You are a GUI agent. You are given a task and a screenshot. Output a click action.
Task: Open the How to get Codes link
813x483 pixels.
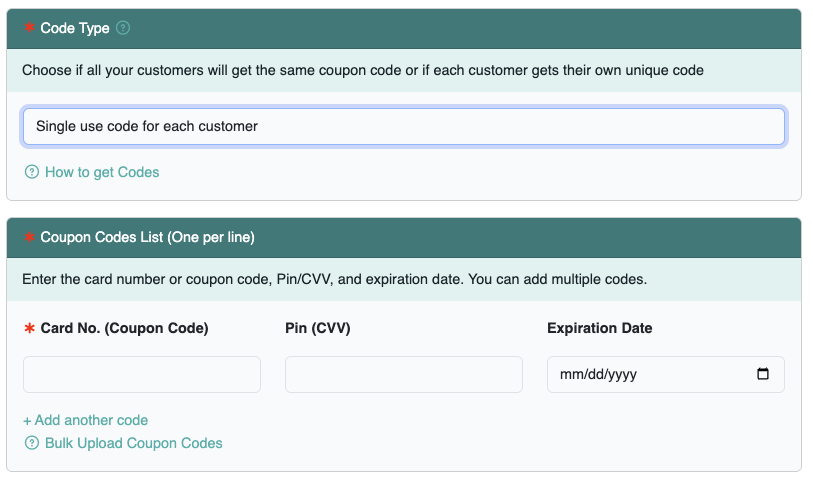pos(101,172)
